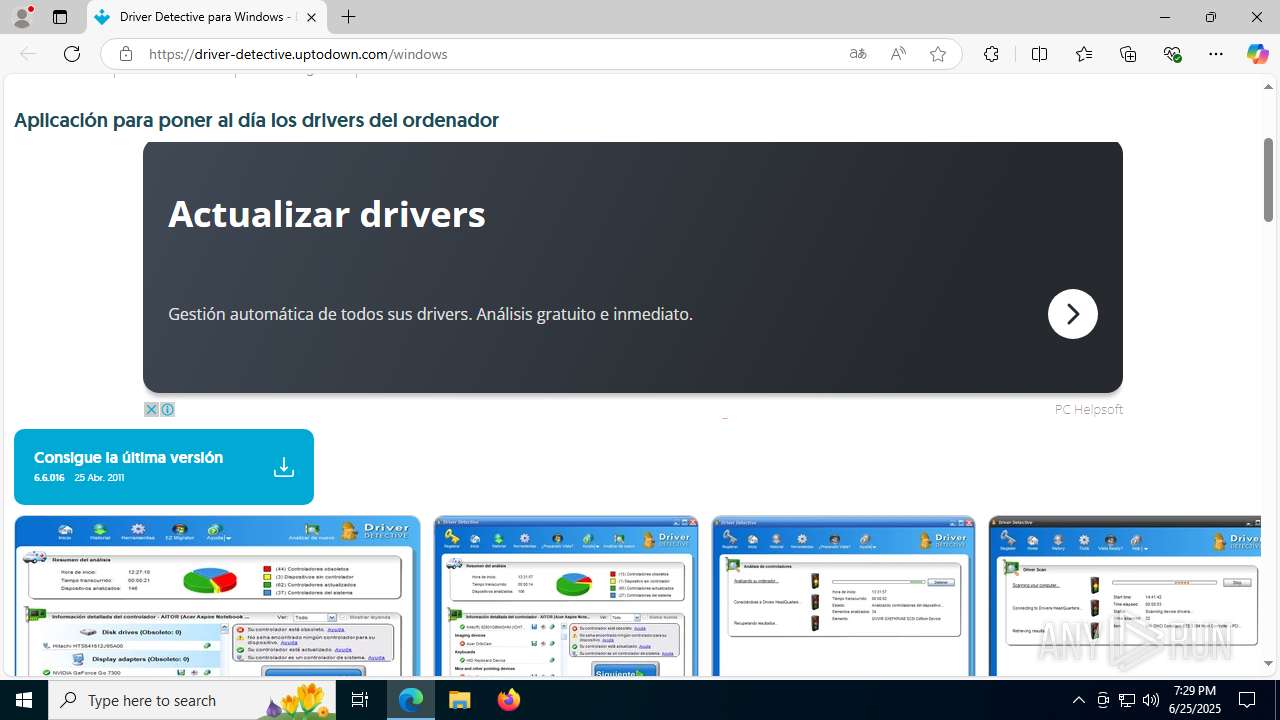Open the Copilot sidebar icon
The width and height of the screenshot is (1280, 720).
click(x=1257, y=54)
